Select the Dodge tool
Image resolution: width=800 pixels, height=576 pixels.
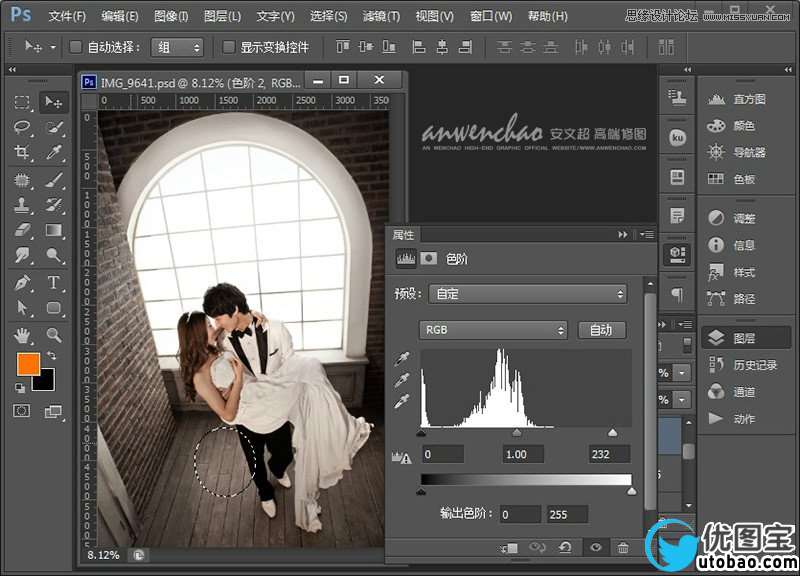point(54,255)
